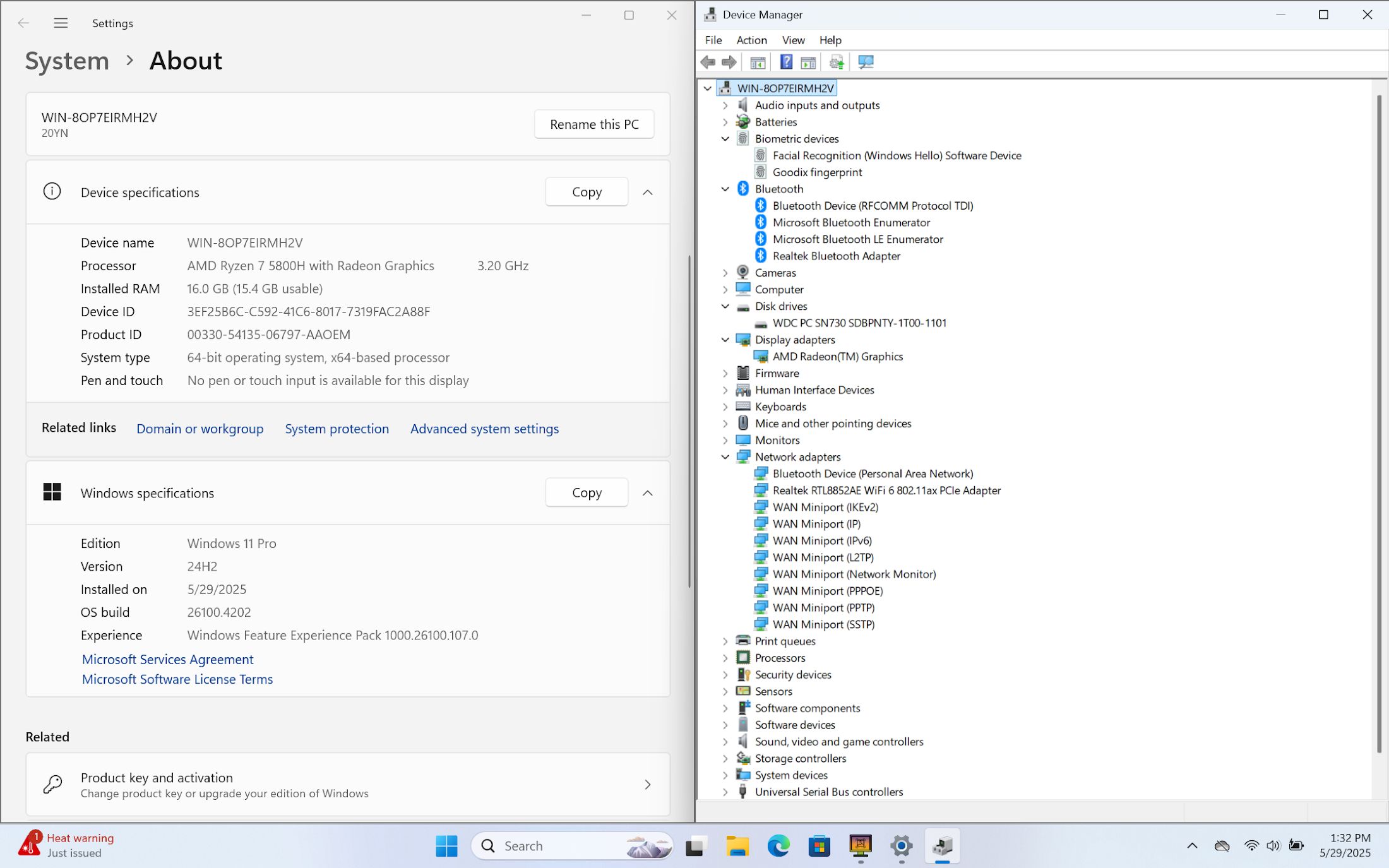This screenshot has height=868, width=1389.
Task: Click Device Manager icon on taskbar
Action: [943, 846]
